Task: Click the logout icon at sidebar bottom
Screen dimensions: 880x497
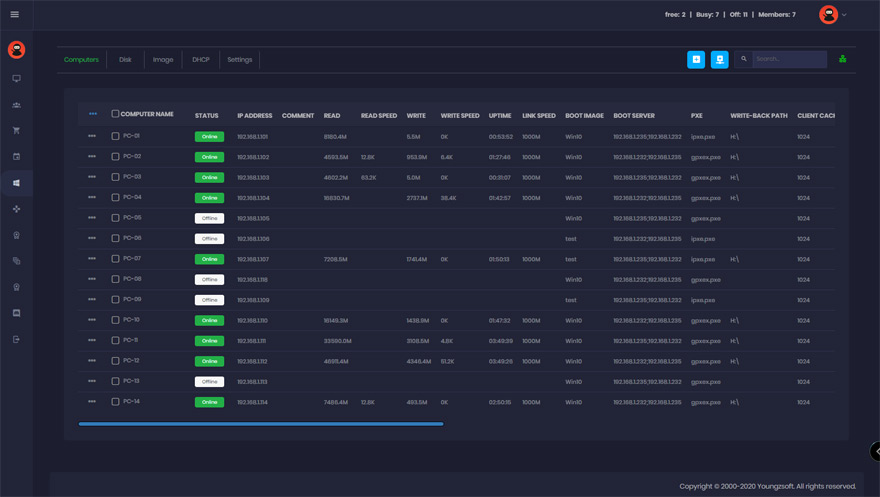Action: (x=16, y=340)
